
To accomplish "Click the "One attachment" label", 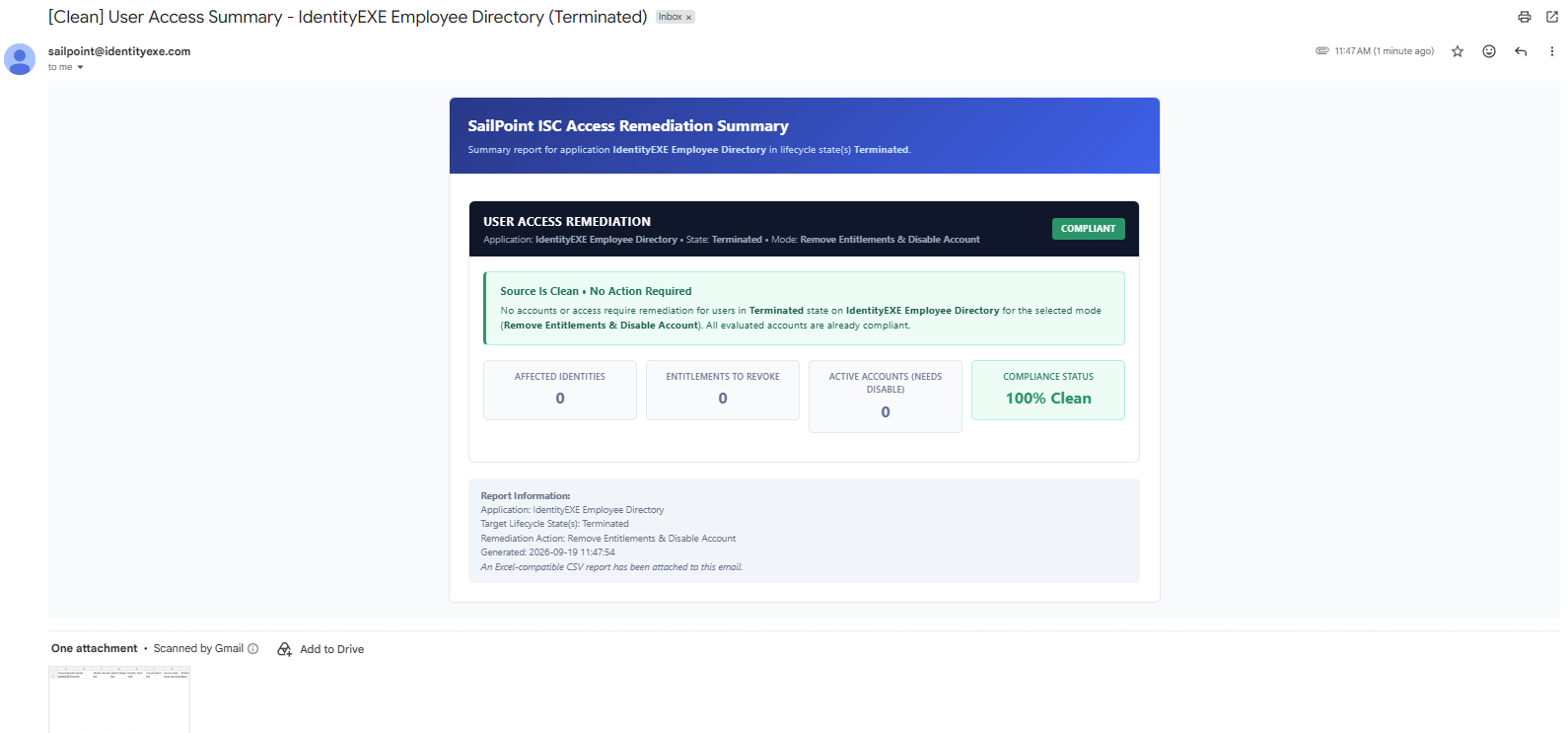I will [95, 648].
